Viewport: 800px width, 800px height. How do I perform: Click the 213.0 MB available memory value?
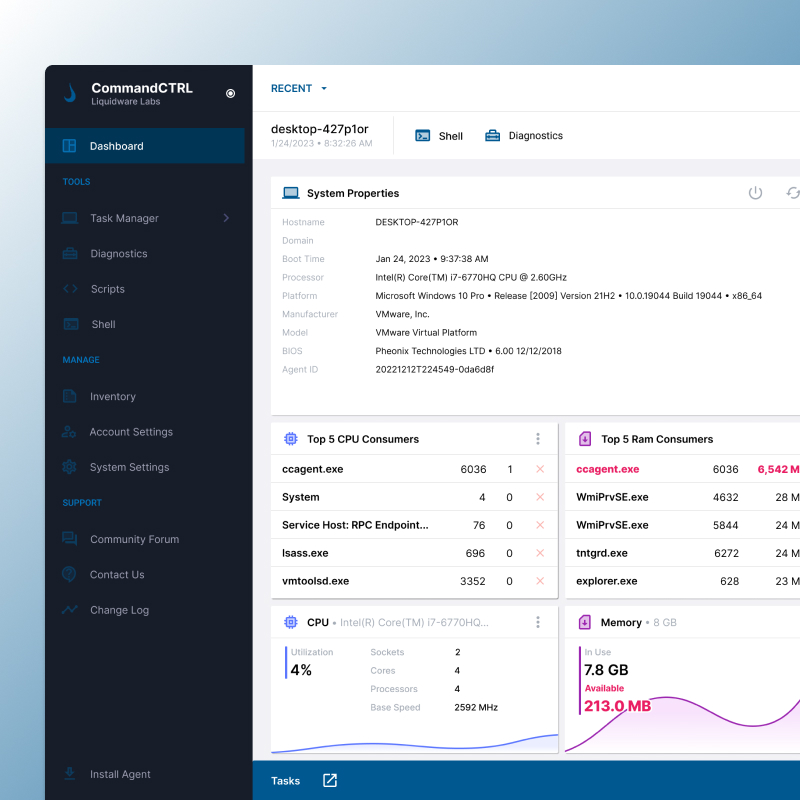point(617,706)
